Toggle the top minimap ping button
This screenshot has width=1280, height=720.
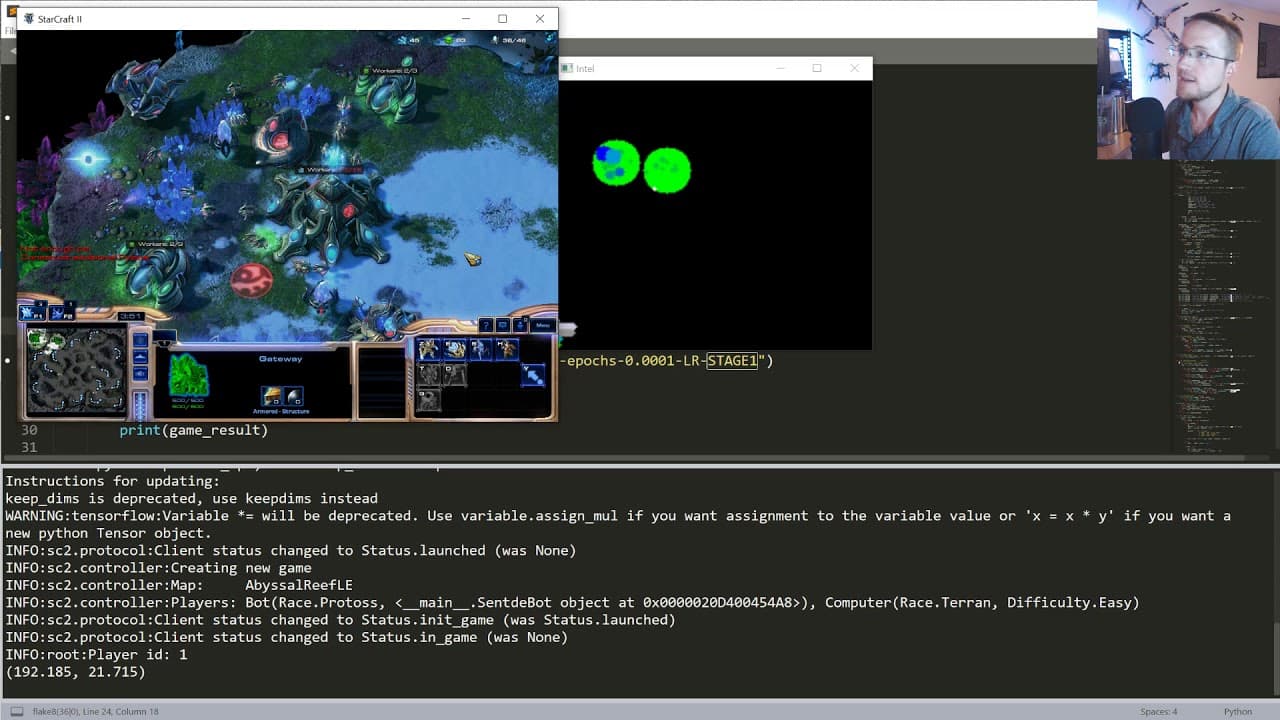click(x=140, y=340)
